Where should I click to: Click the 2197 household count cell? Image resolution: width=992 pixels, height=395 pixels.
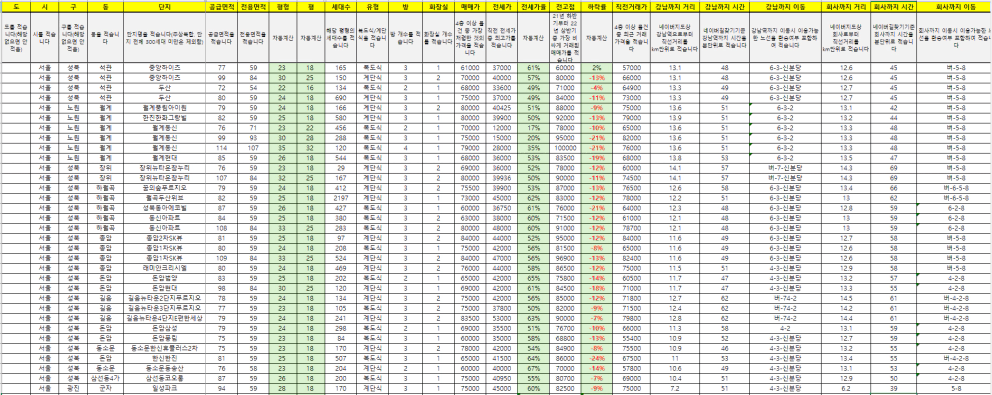341,198
